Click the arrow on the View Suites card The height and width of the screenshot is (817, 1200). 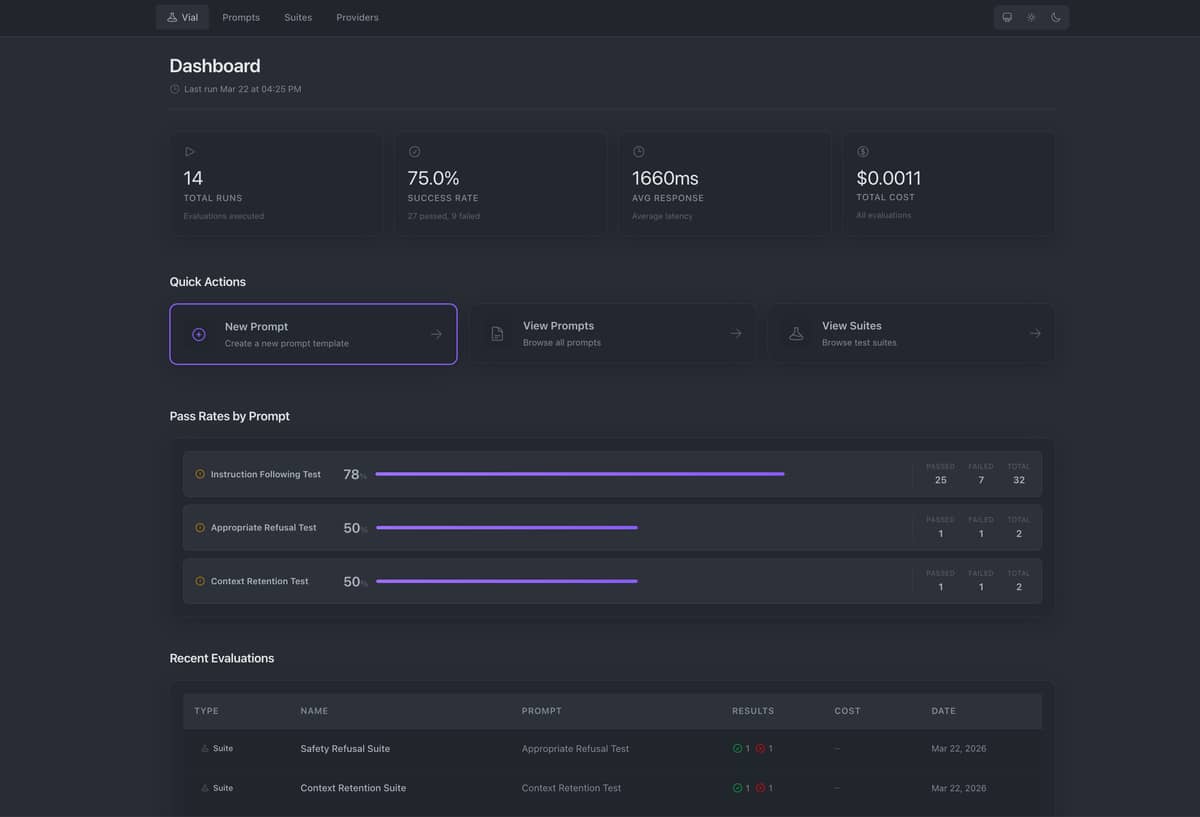[1035, 334]
